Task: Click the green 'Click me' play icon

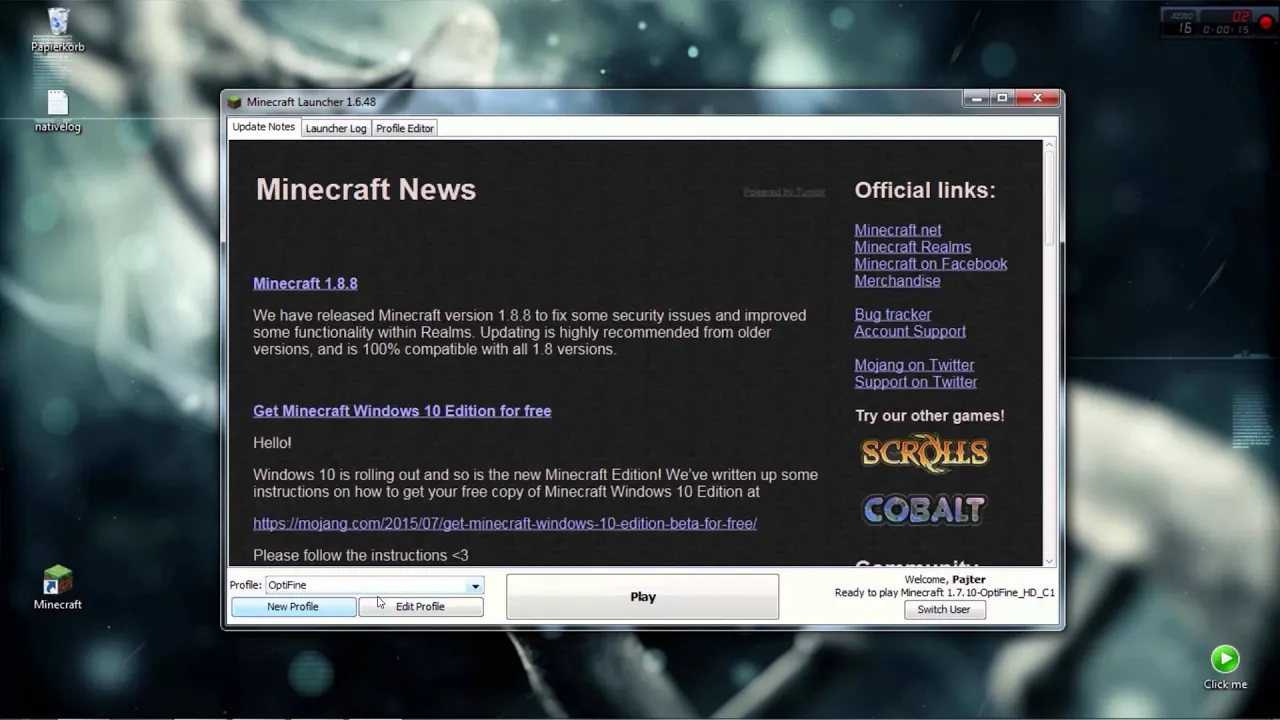Action: pos(1225,659)
